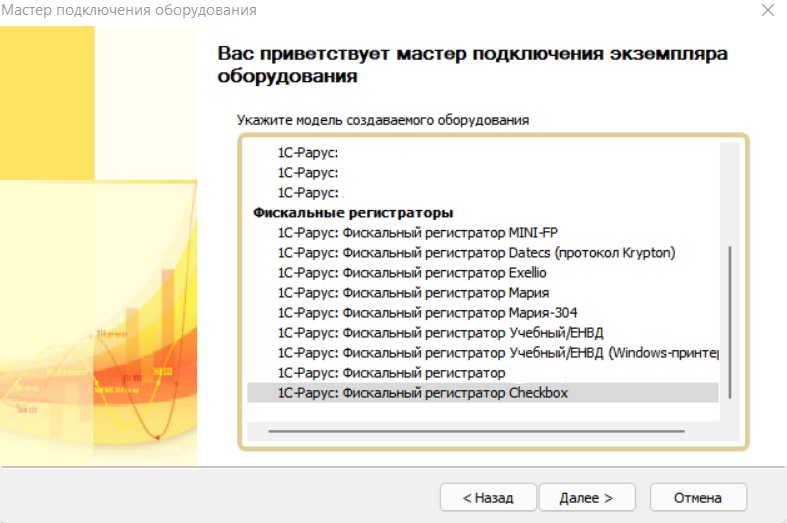This screenshot has height=523, width=787.
Task: Cancel the wizard with Отмена
Action: (698, 497)
